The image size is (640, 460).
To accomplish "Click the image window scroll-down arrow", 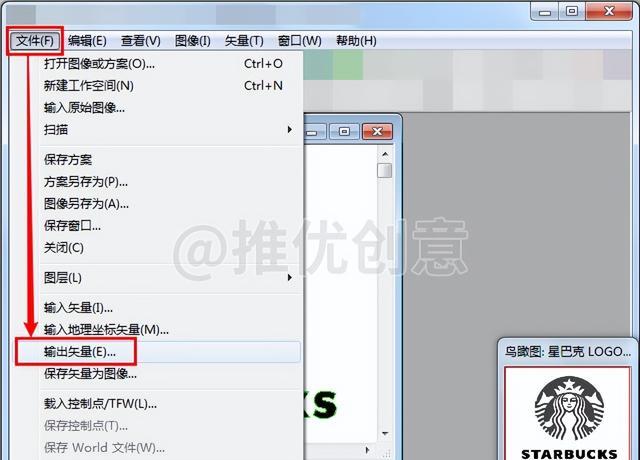I will pos(385,433).
